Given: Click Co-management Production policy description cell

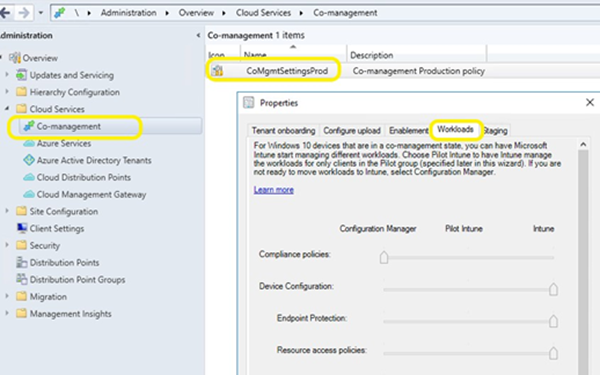Looking at the screenshot, I should (419, 71).
